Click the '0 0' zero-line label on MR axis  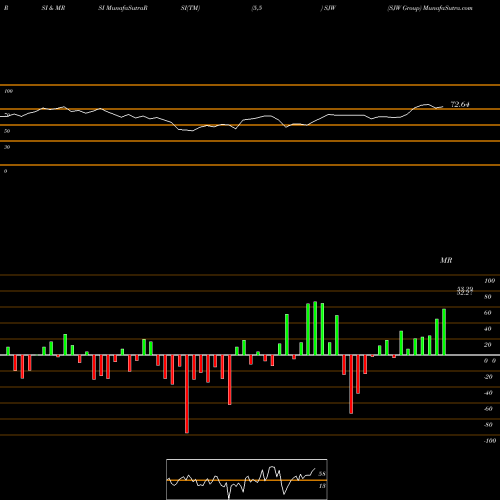pos(490,361)
